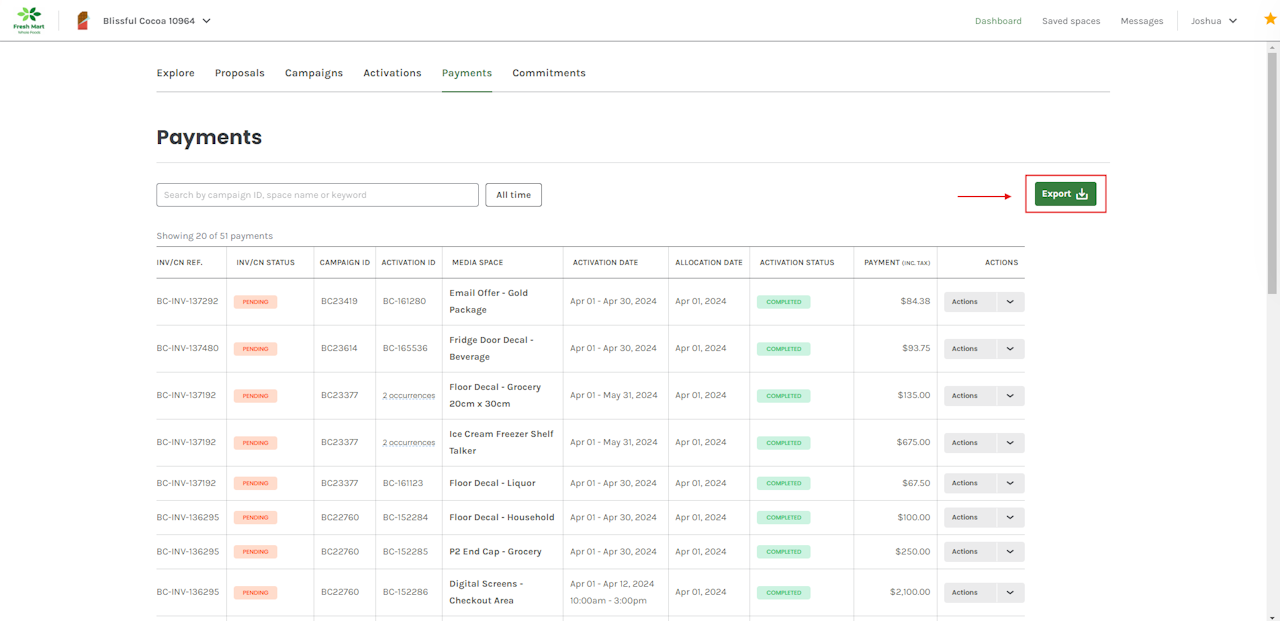The image size is (1280, 621).
Task: Click the Blissful Cocoa brand icon
Action: (x=83, y=21)
